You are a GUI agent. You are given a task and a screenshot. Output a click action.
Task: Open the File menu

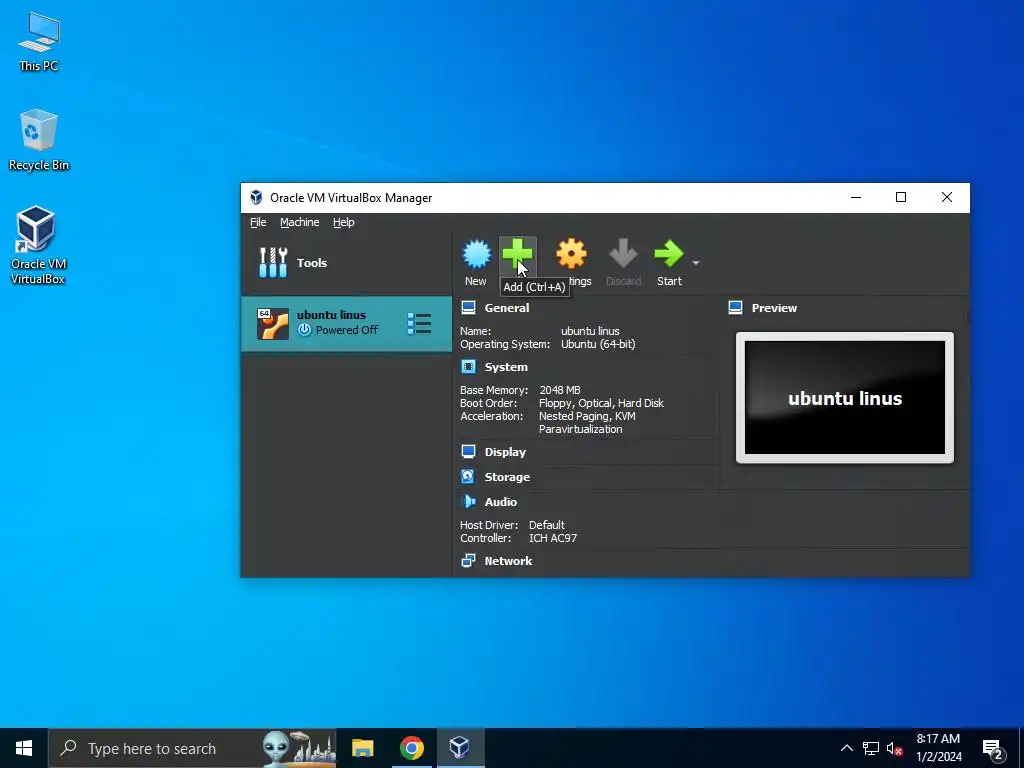(258, 222)
